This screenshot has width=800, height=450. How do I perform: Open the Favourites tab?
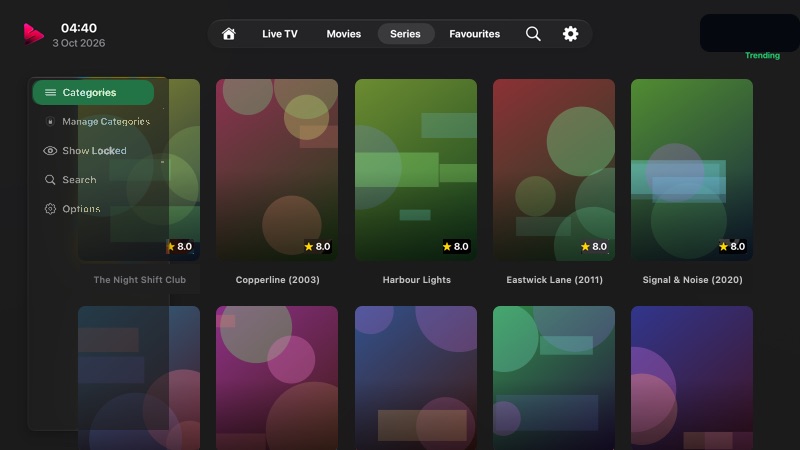click(474, 34)
